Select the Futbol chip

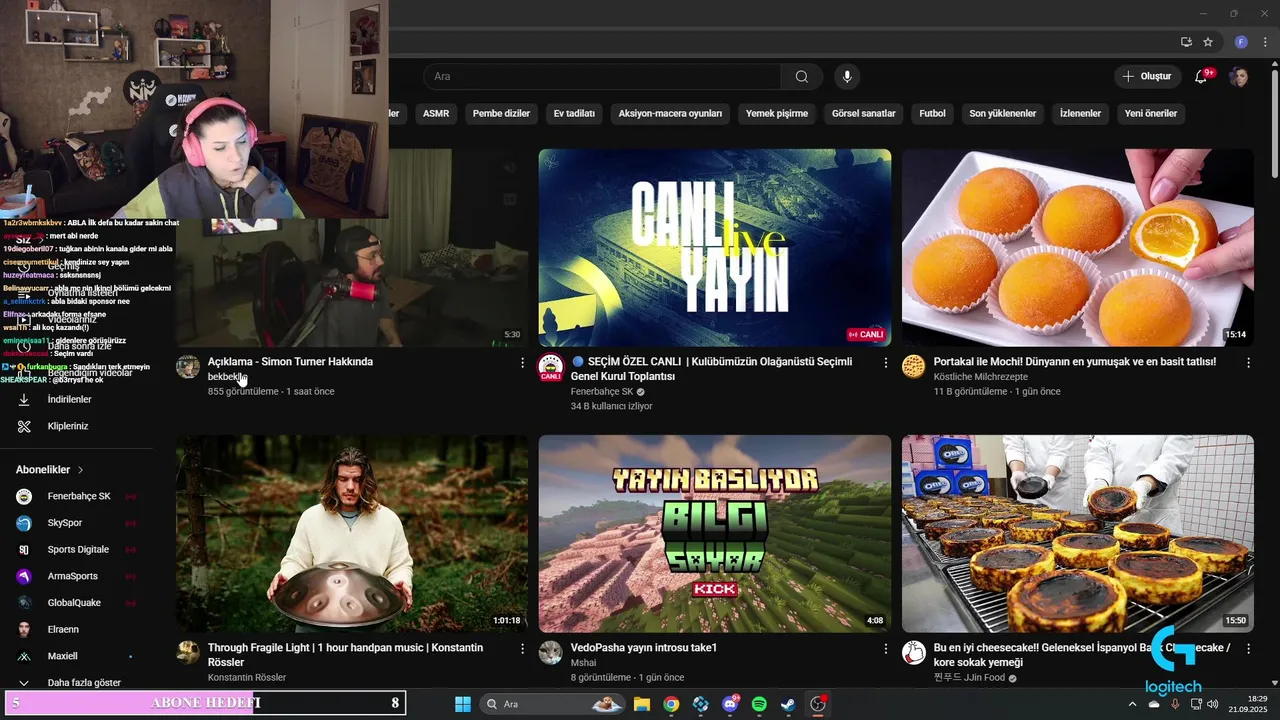pos(932,113)
